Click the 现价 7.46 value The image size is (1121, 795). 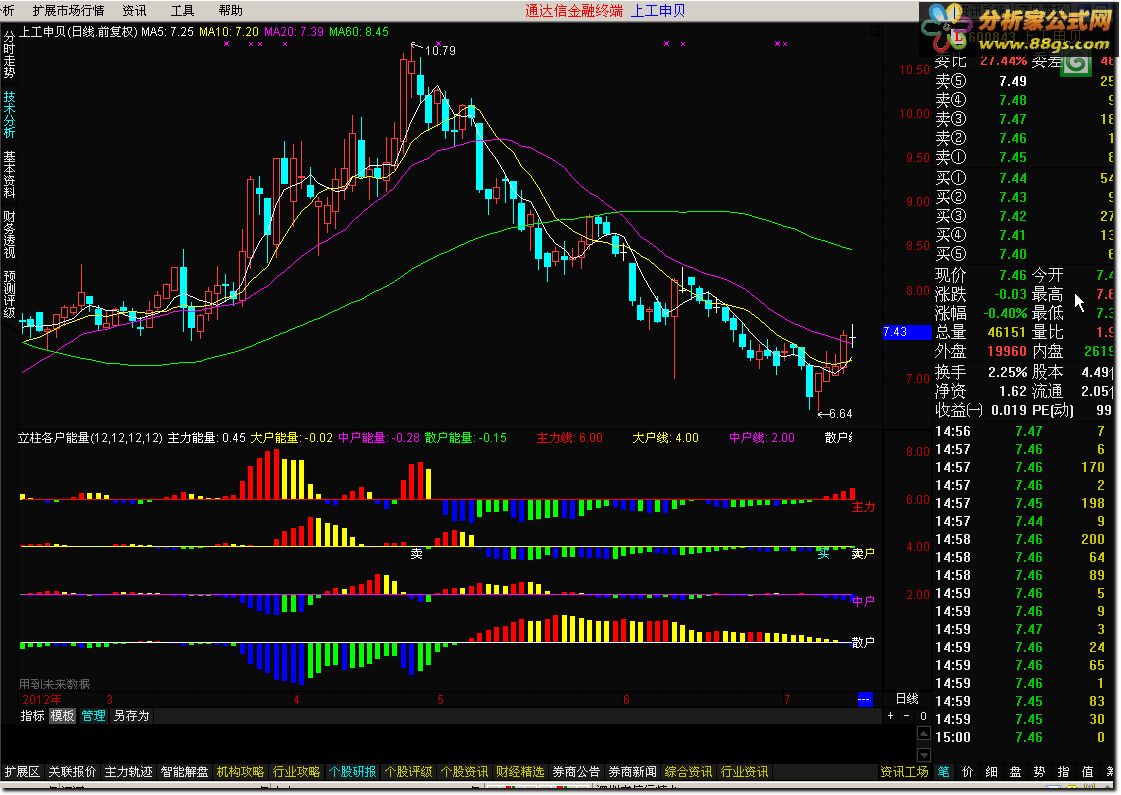pos(1013,275)
